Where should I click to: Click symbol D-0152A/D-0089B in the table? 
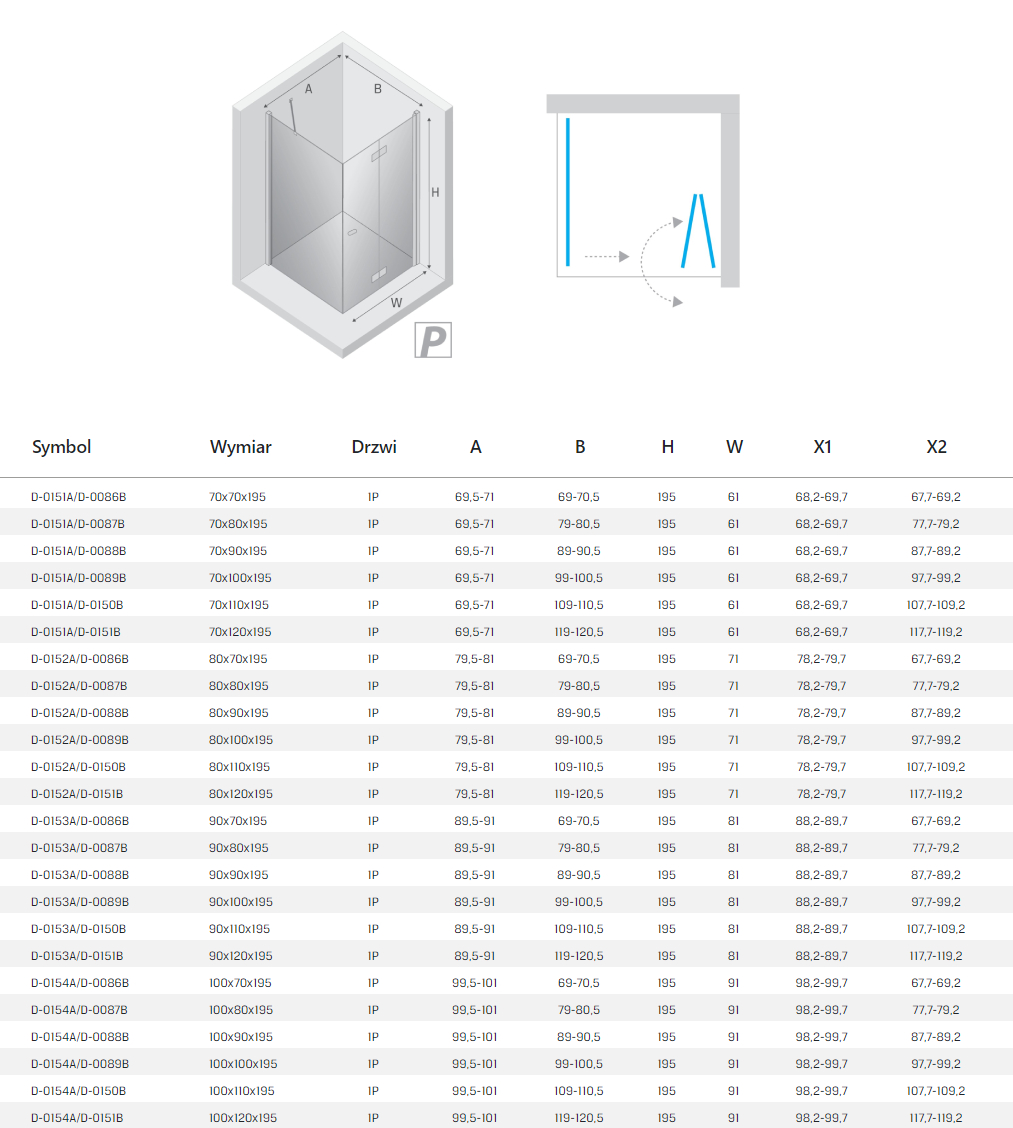point(80,740)
